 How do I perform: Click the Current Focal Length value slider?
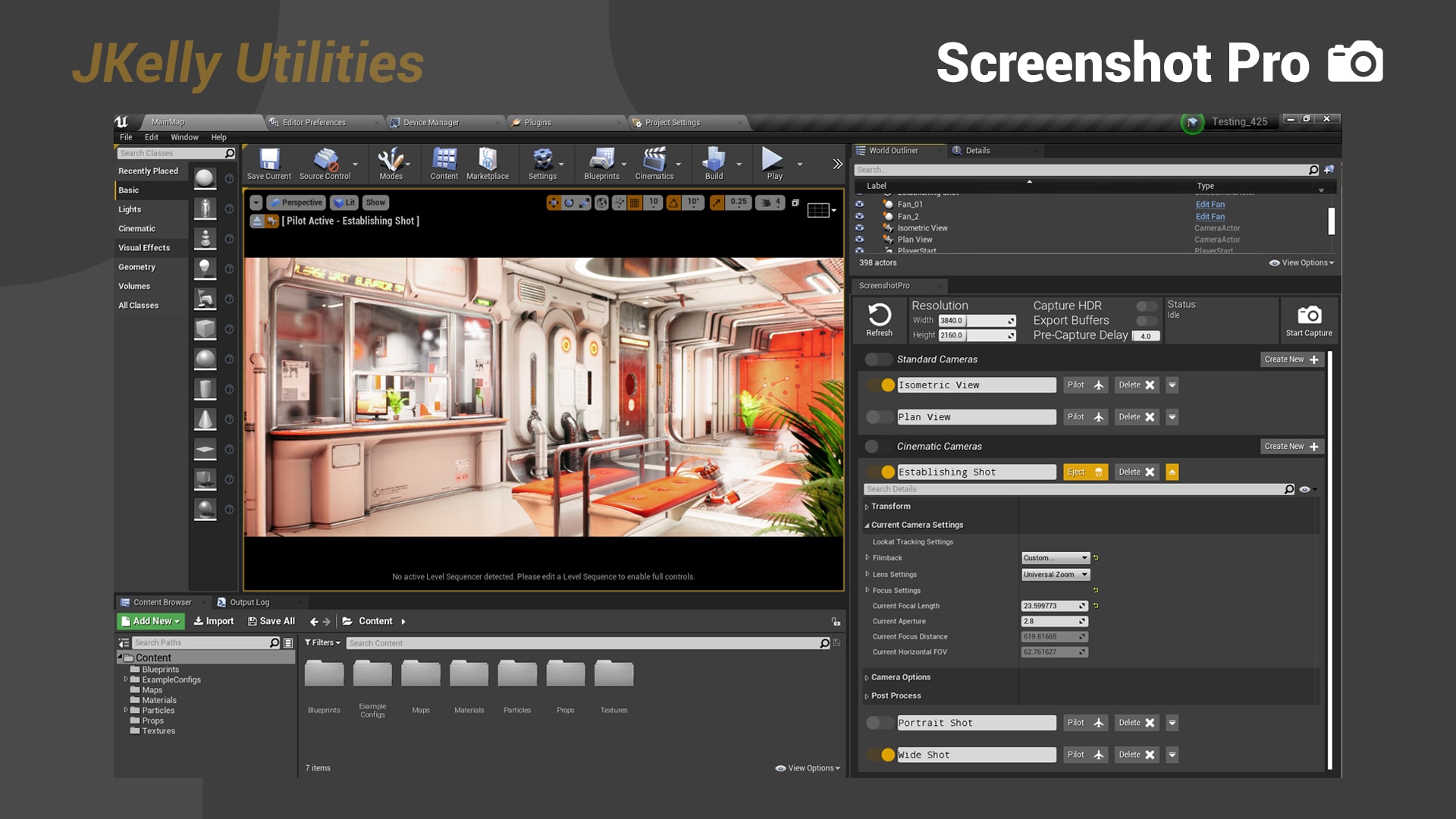click(x=1053, y=606)
